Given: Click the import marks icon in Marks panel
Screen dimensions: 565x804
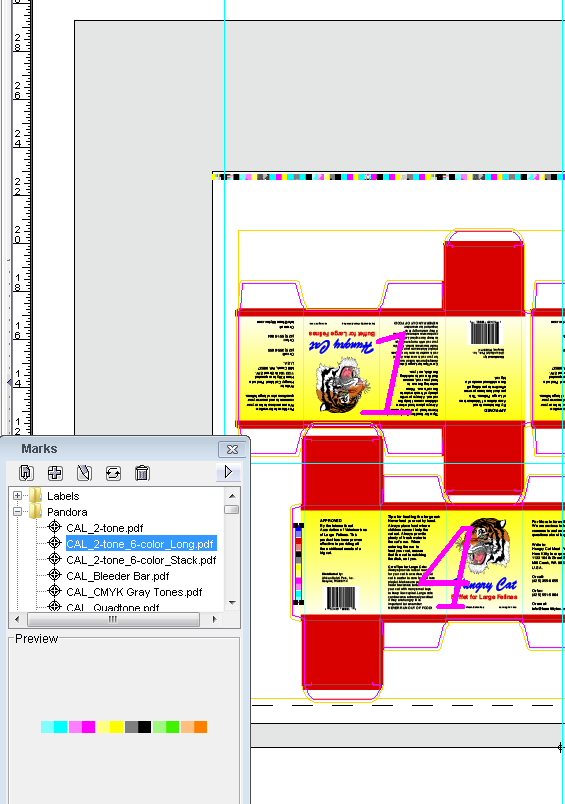Looking at the screenshot, I should [26, 472].
